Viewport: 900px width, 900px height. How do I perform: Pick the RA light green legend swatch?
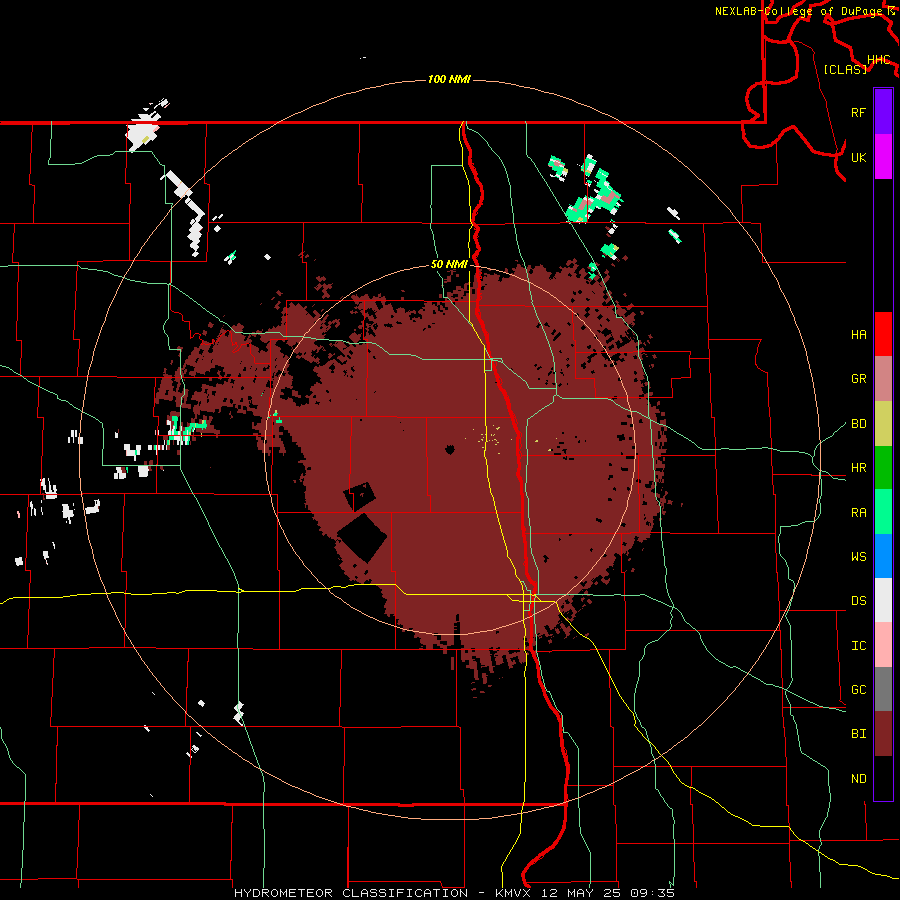(x=883, y=512)
